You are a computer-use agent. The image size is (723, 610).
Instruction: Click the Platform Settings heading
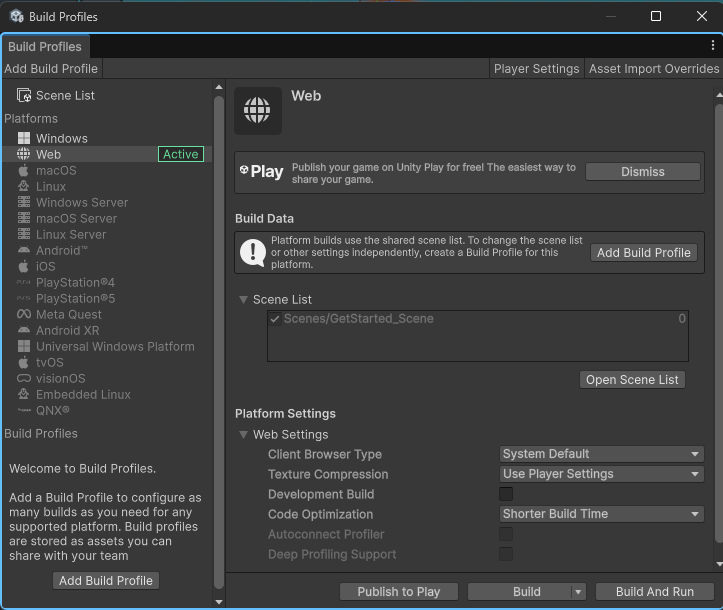point(285,414)
